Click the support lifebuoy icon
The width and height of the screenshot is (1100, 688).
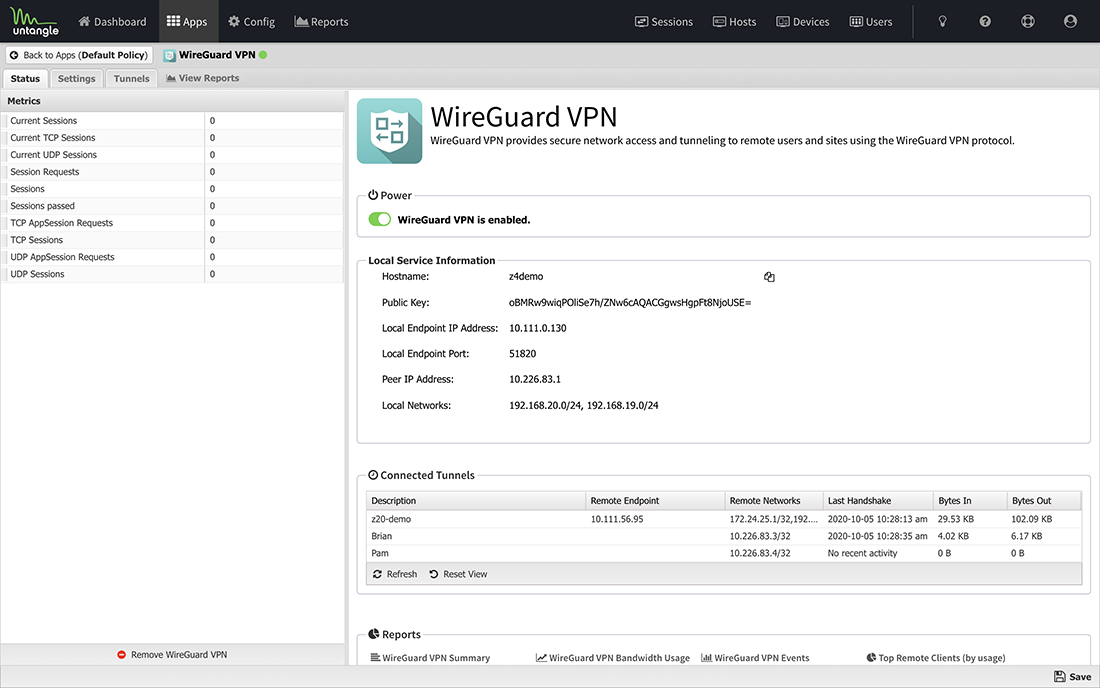(1028, 22)
